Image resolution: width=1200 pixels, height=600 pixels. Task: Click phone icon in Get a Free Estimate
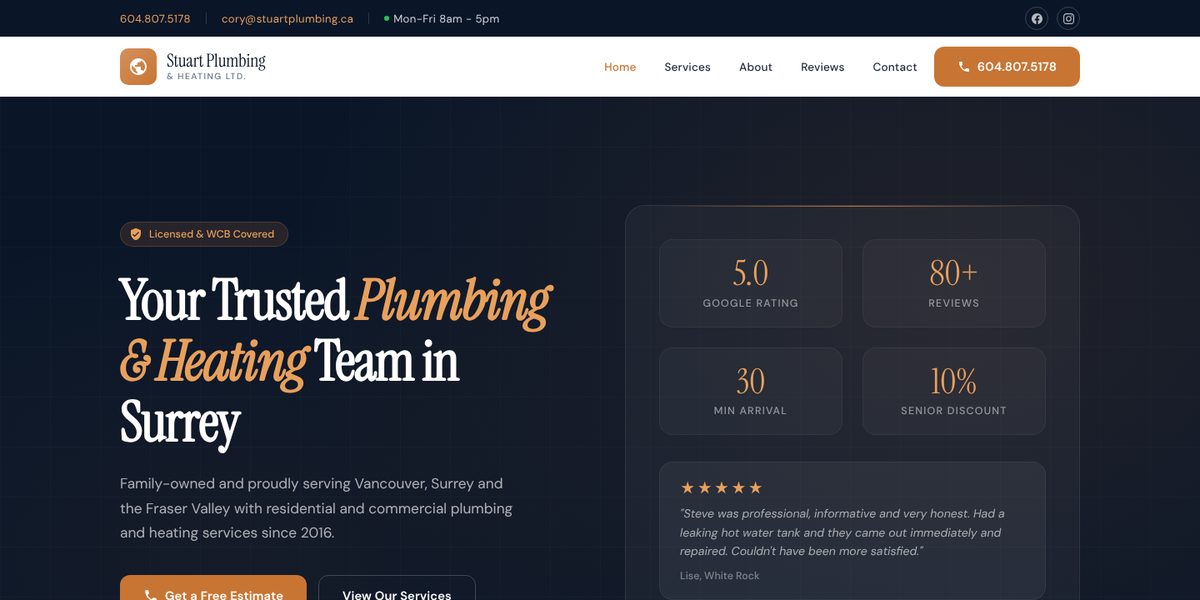point(150,595)
